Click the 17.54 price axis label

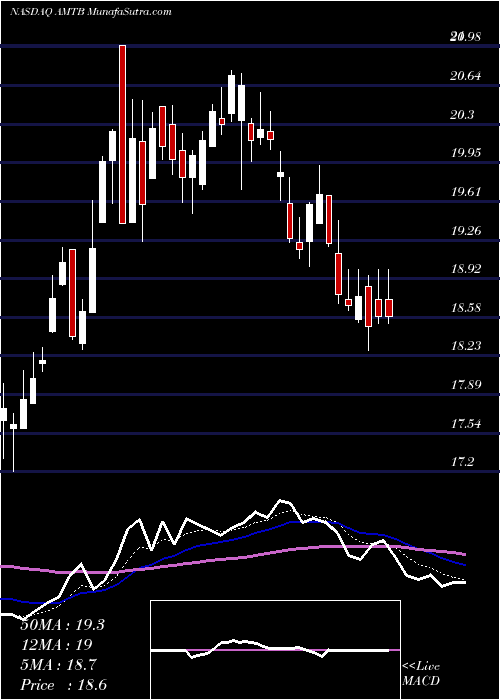466,423
